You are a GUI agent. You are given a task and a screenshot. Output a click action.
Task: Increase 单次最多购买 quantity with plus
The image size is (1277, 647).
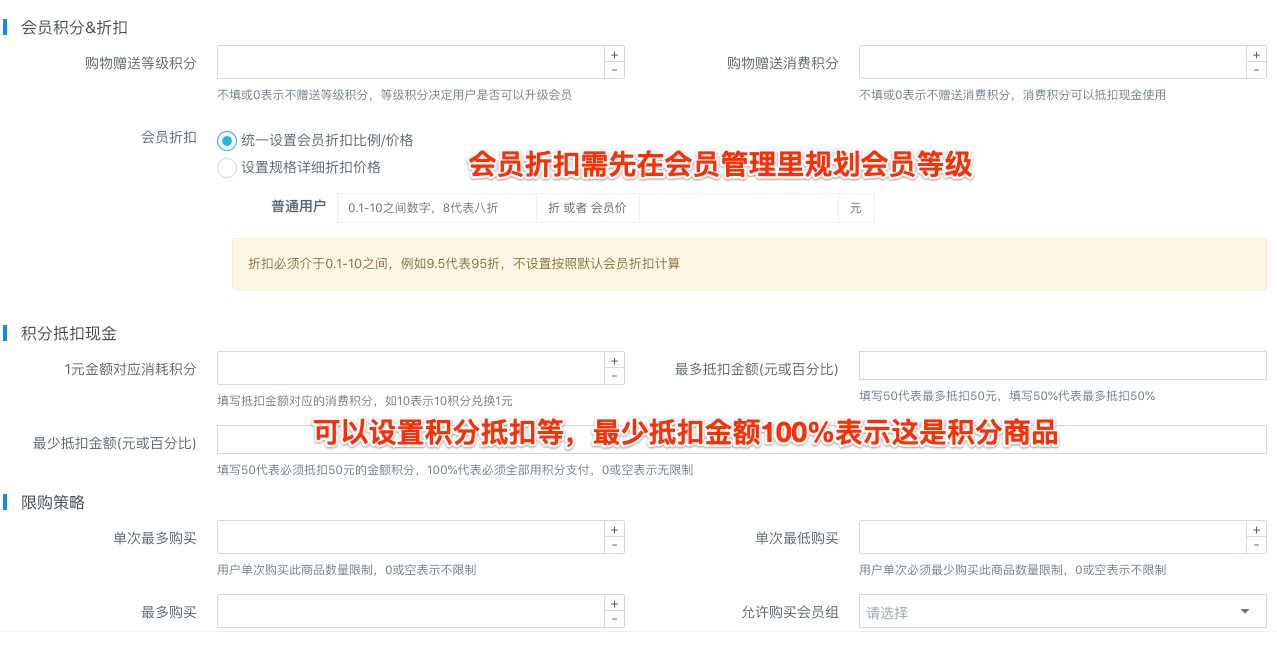614,529
